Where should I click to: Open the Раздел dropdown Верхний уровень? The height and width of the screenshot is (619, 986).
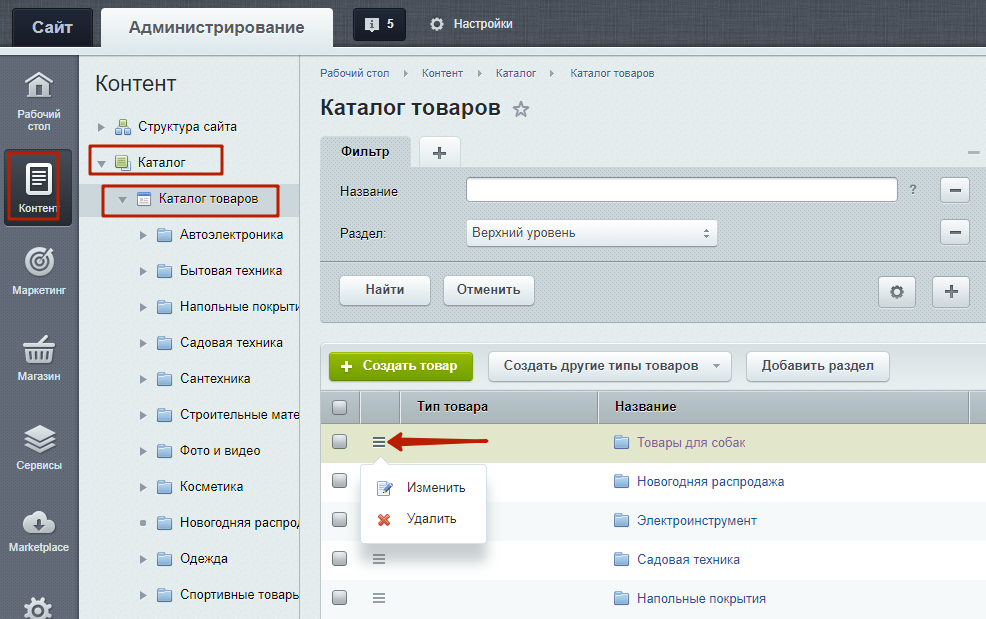click(591, 233)
